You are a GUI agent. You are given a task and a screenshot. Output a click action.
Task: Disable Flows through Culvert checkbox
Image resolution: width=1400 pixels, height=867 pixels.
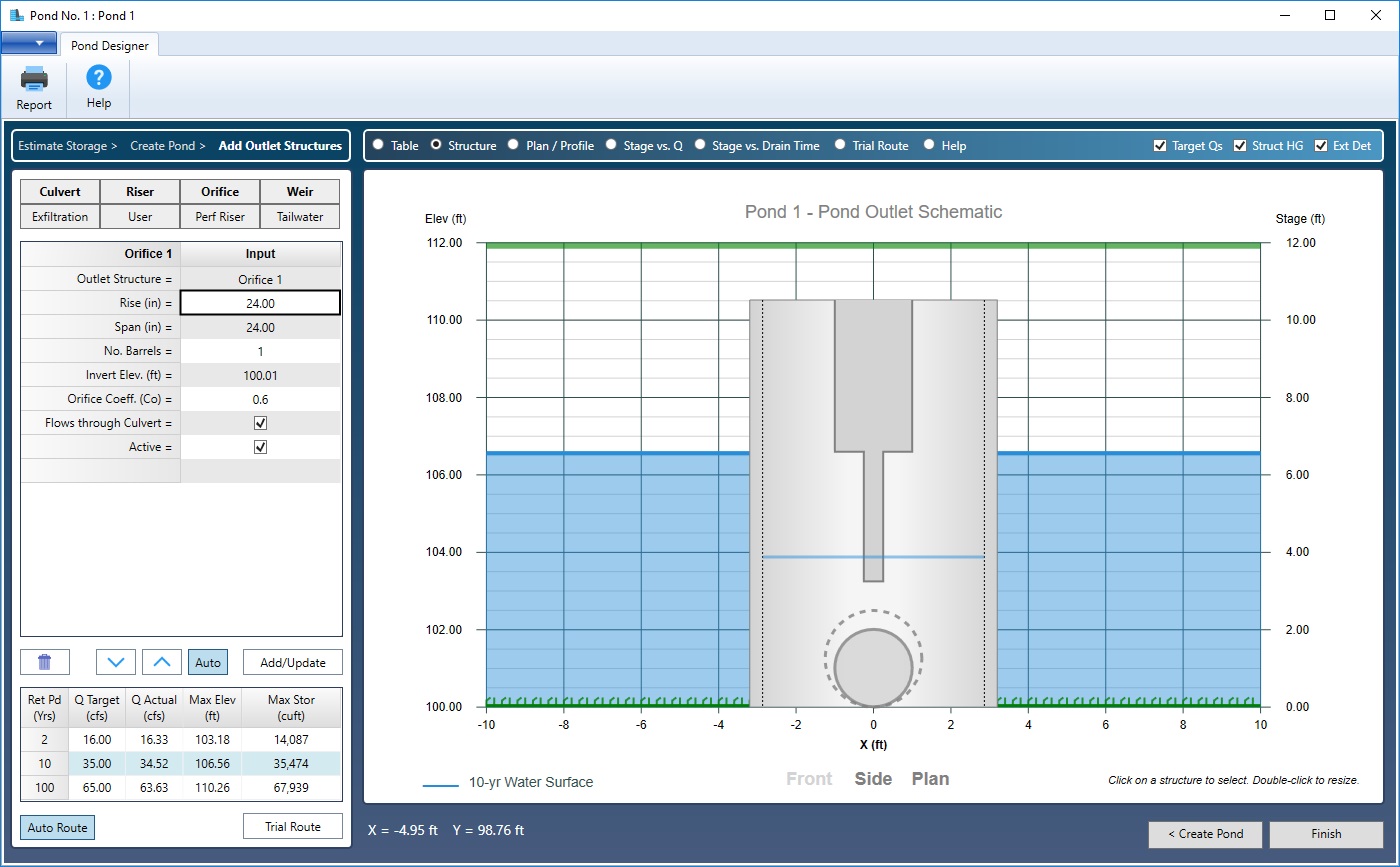[x=260, y=423]
